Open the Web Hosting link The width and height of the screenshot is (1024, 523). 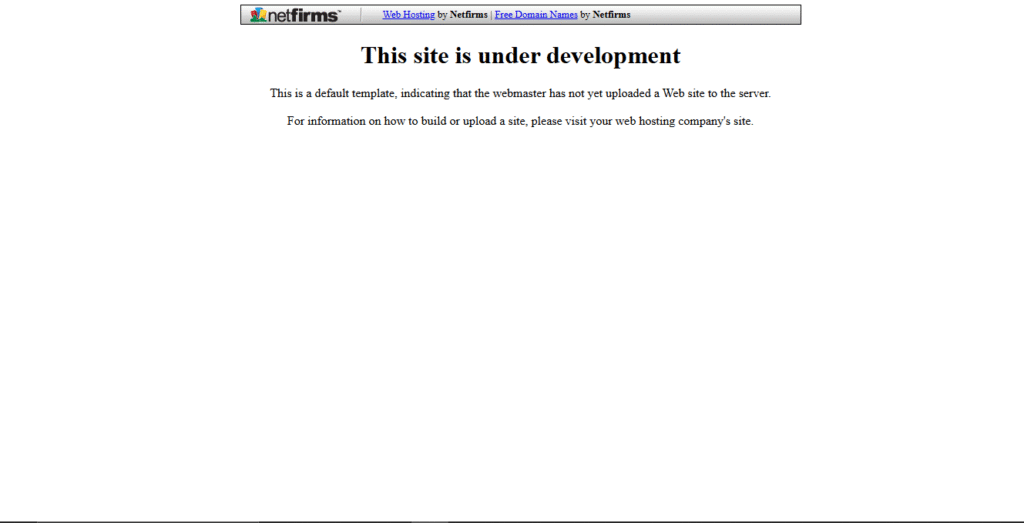[408, 15]
